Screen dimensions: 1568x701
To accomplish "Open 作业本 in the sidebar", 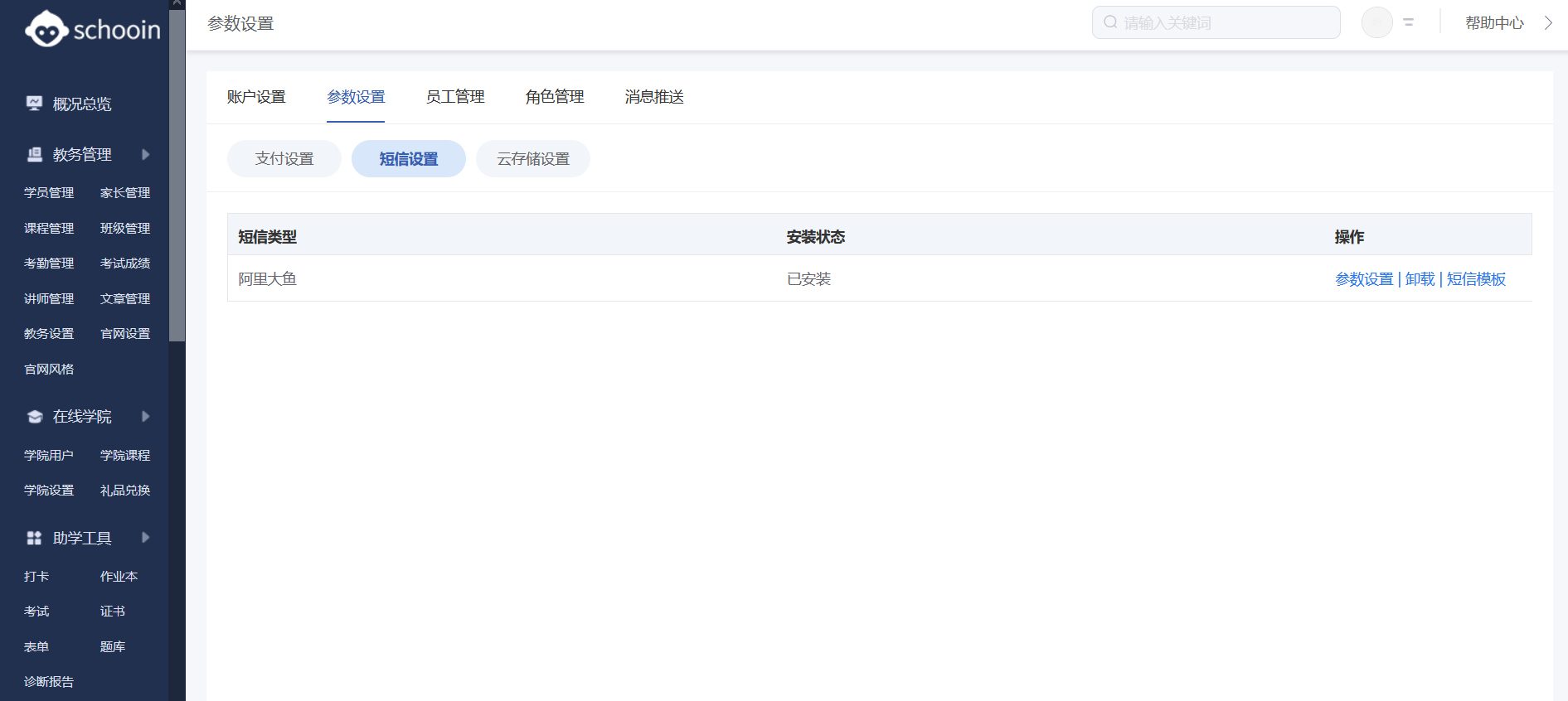I will 119,576.
